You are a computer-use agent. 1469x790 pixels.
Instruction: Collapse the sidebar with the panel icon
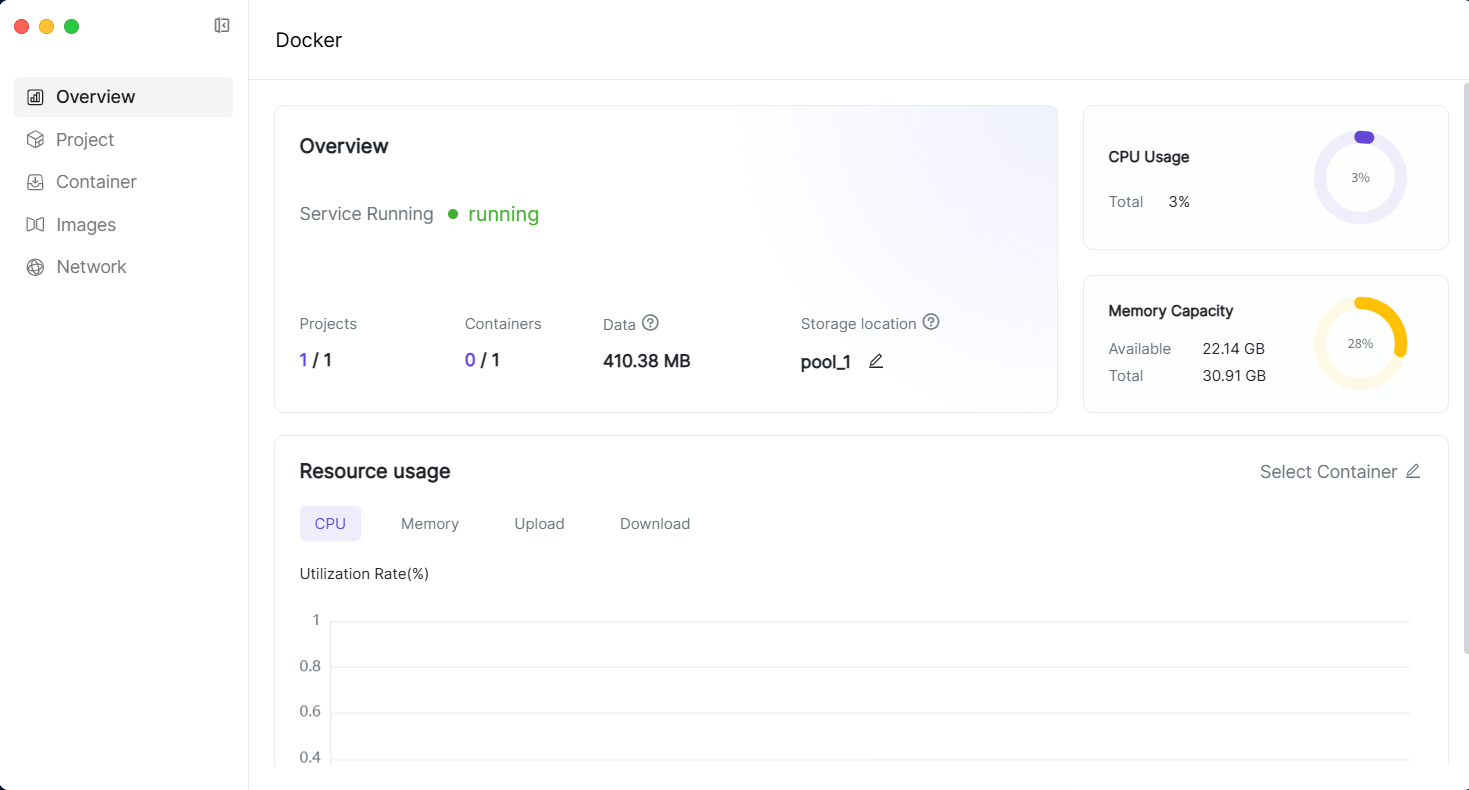[222, 26]
